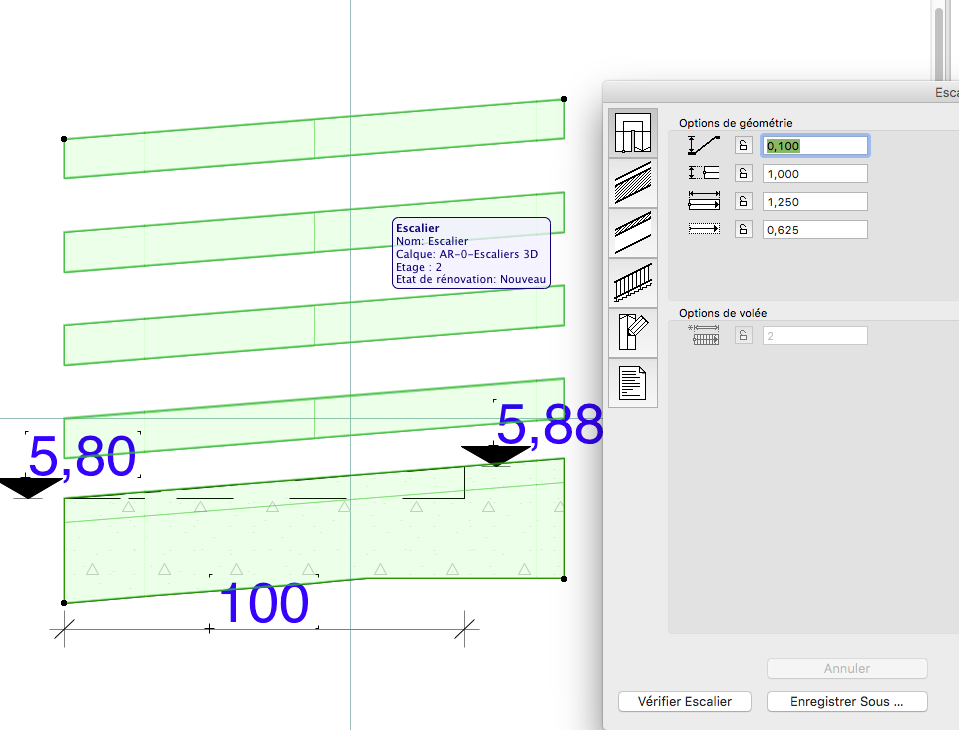Toggle the lock beside the 0,625 field
The width and height of the screenshot is (959, 730).
[x=743, y=229]
